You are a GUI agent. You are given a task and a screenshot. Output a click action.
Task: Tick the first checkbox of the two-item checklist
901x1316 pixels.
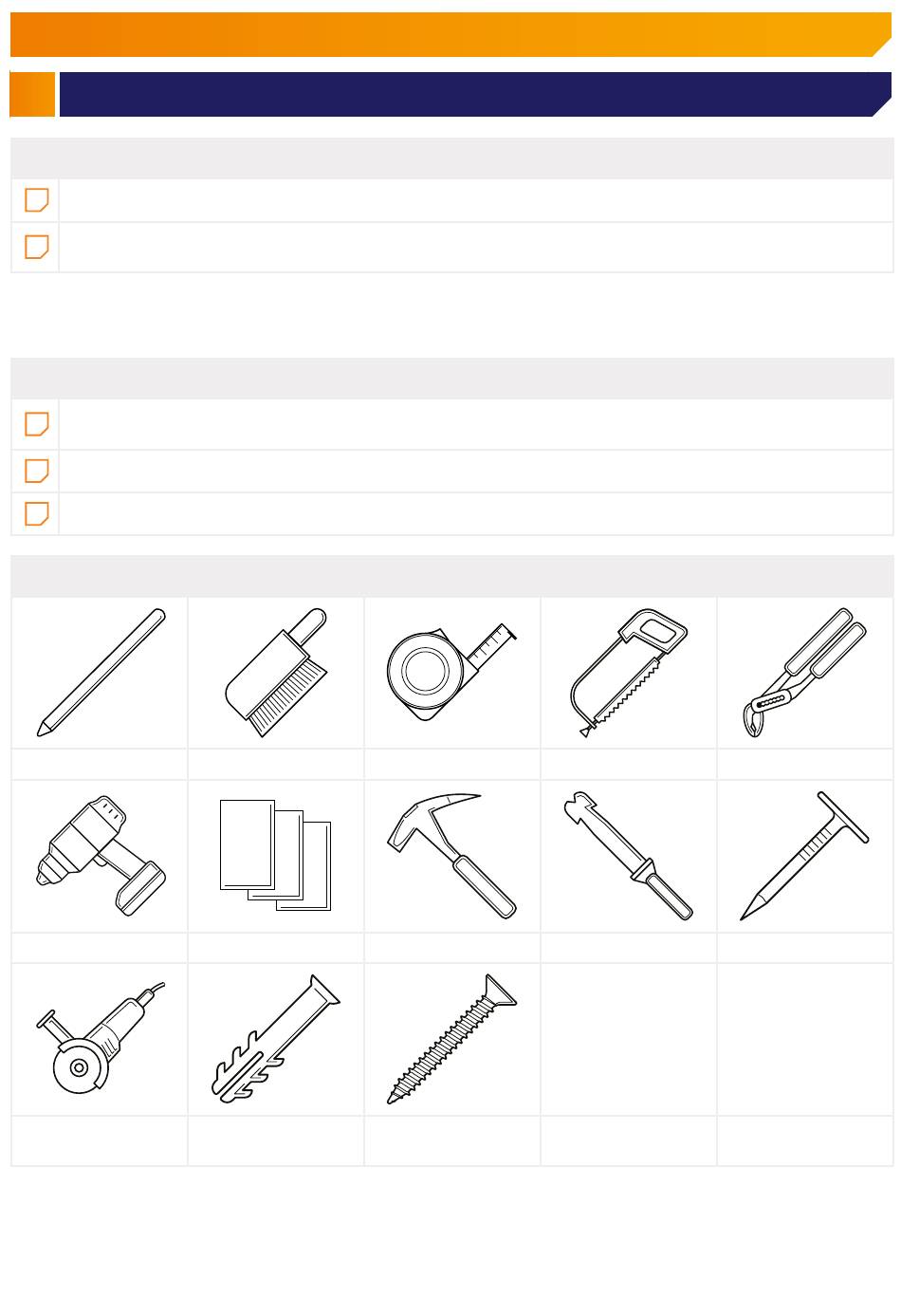[36, 200]
